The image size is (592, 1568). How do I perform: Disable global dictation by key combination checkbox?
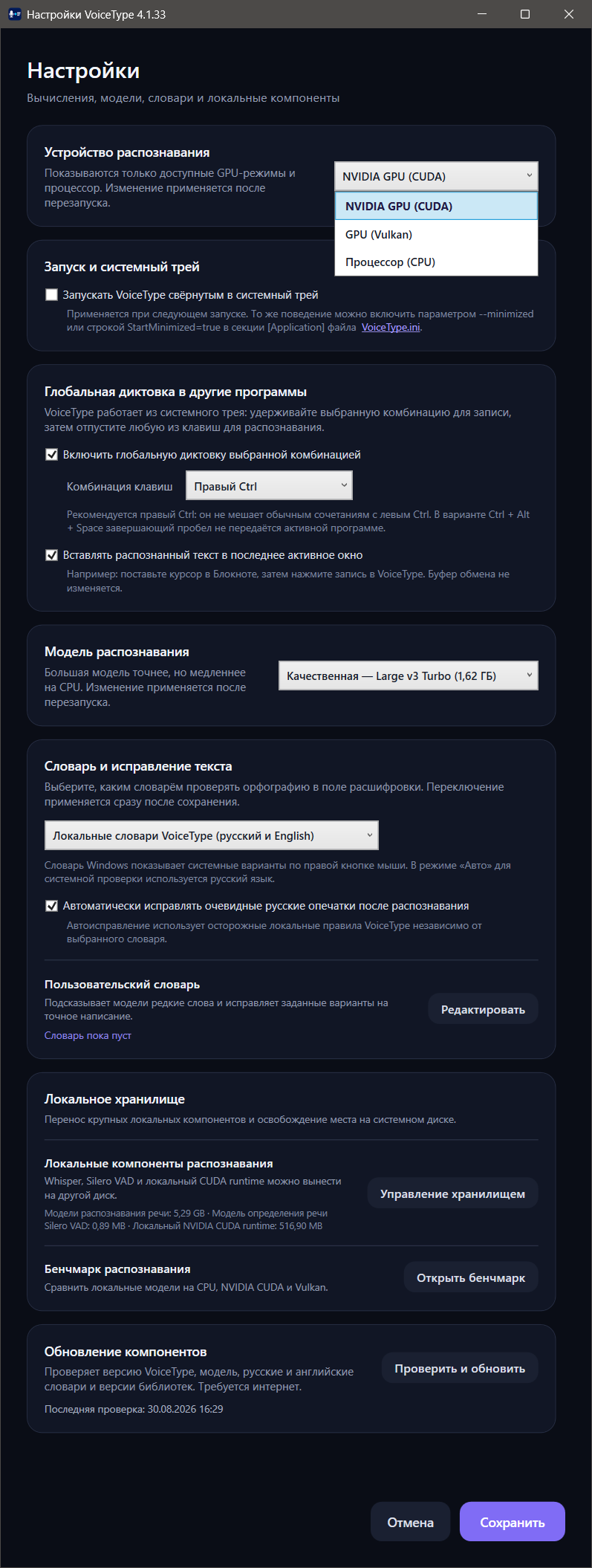pos(51,455)
